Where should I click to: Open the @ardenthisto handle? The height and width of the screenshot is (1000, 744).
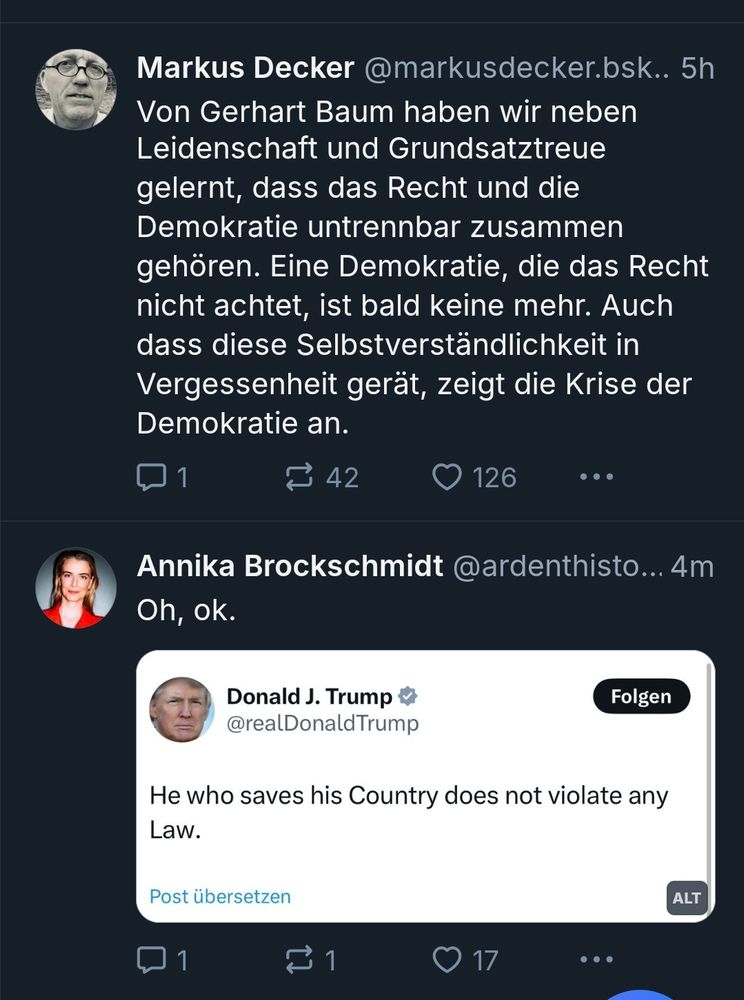click(558, 566)
